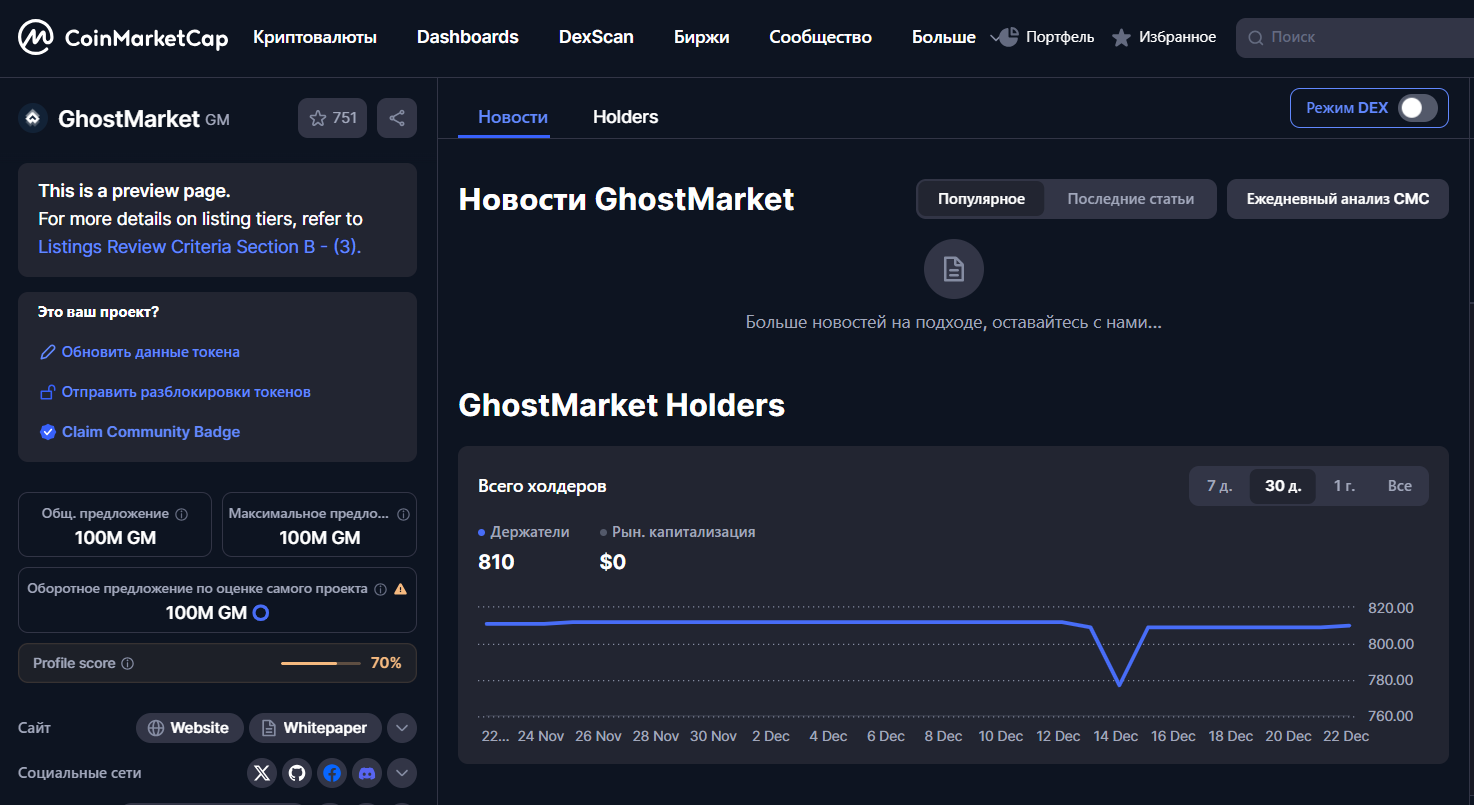Open Listings Review Criteria Section B link
Image resolution: width=1474 pixels, height=805 pixels.
tap(200, 247)
